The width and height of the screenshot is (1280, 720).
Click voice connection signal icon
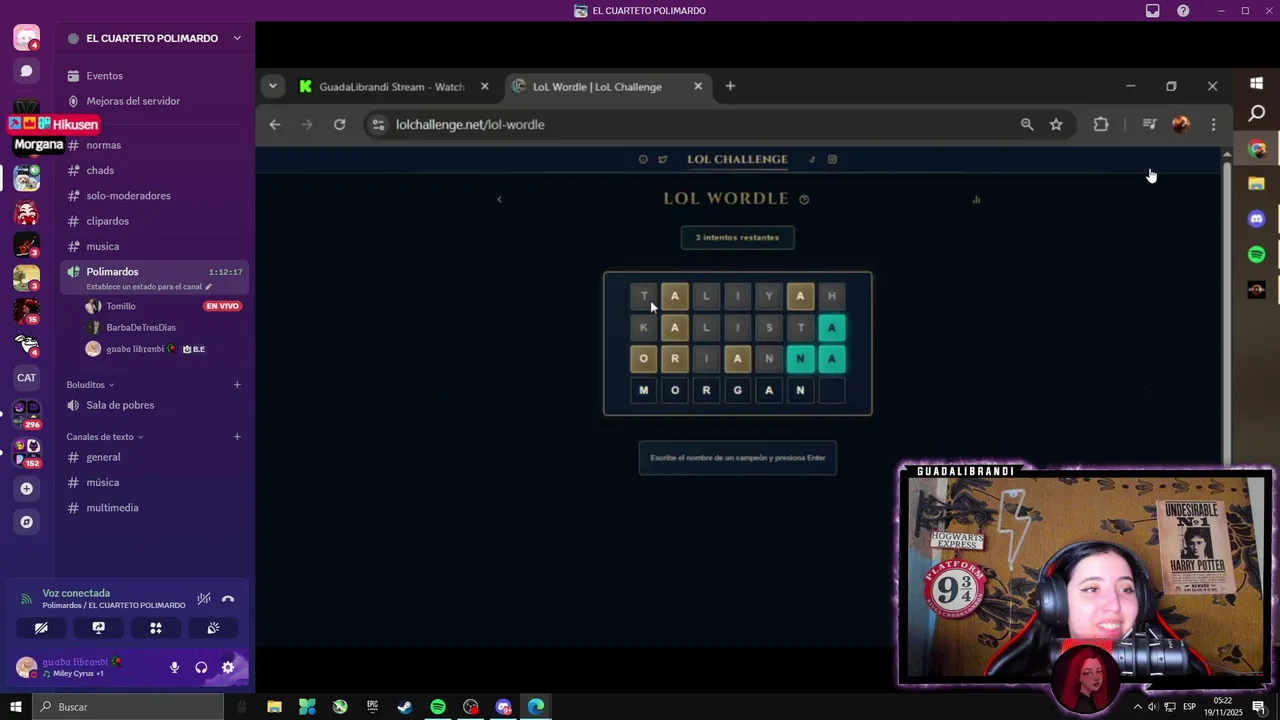click(x=27, y=599)
